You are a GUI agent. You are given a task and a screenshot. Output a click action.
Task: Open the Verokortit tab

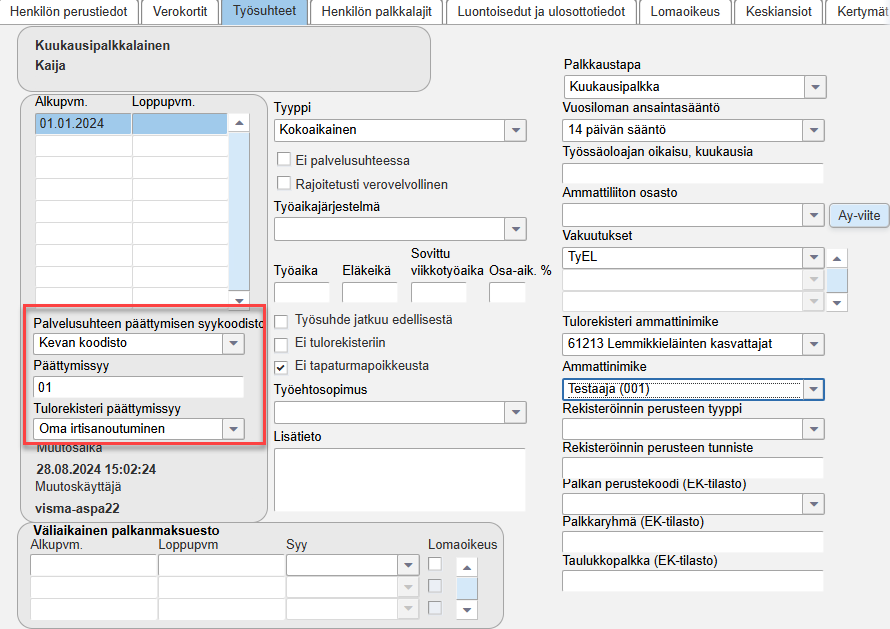(x=180, y=11)
